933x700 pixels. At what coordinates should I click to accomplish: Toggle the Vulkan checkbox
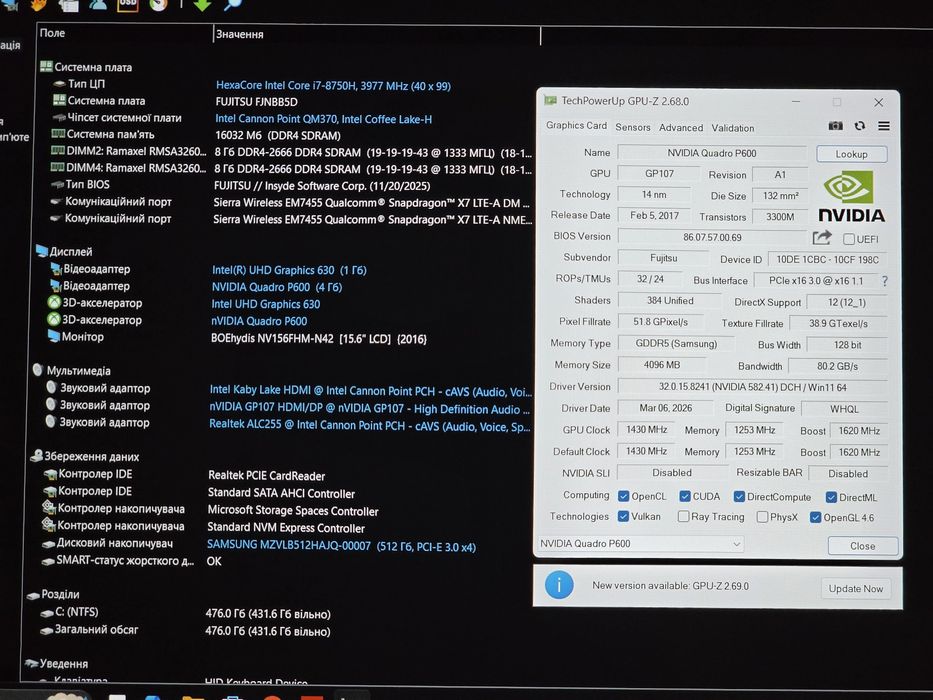click(623, 516)
